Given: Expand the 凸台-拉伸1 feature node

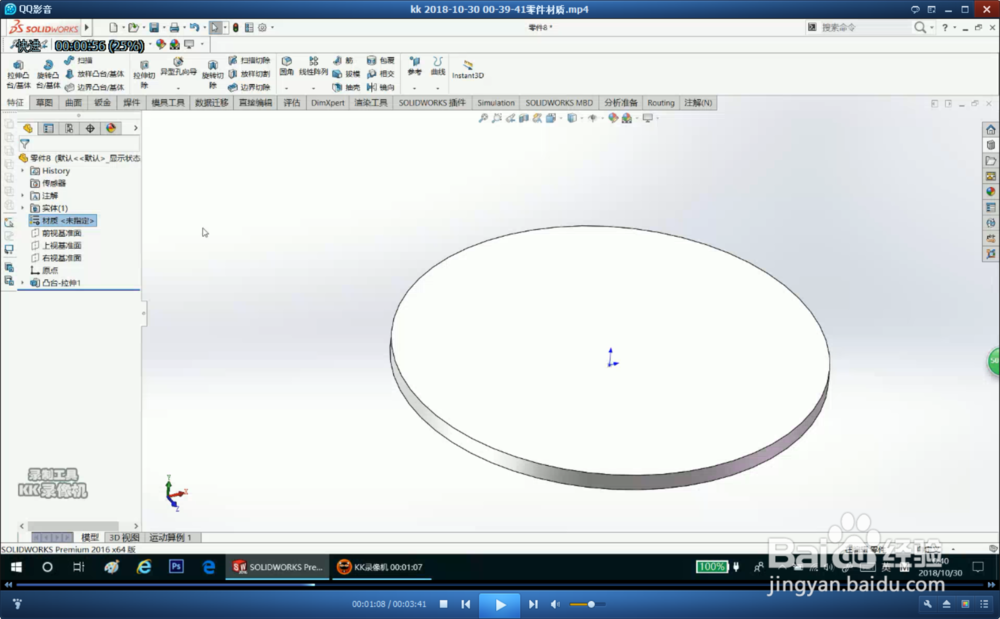Looking at the screenshot, I should (x=23, y=282).
